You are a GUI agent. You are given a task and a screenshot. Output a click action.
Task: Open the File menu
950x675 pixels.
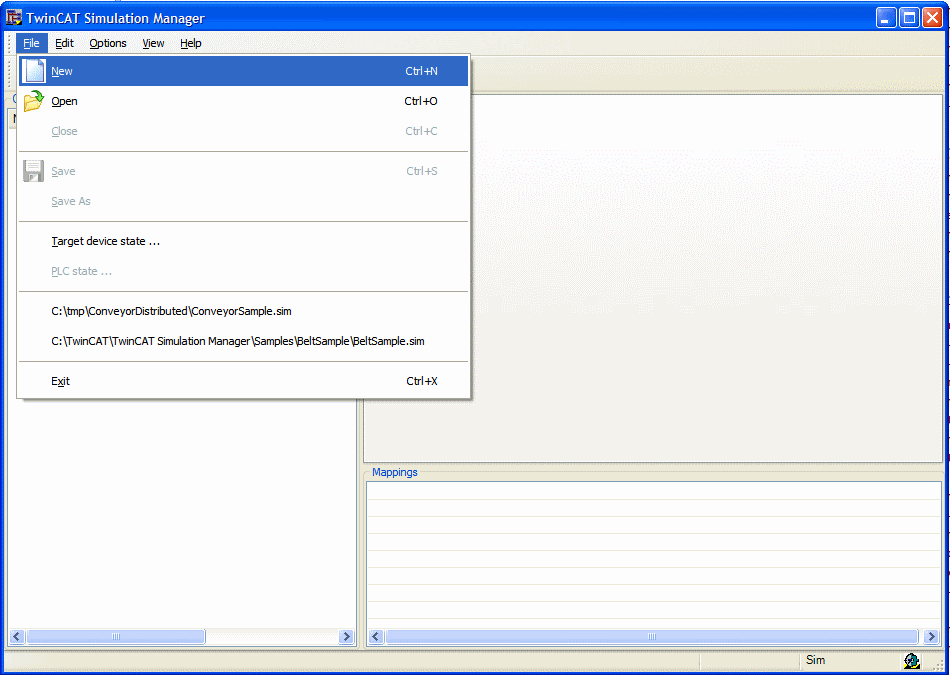pos(32,43)
